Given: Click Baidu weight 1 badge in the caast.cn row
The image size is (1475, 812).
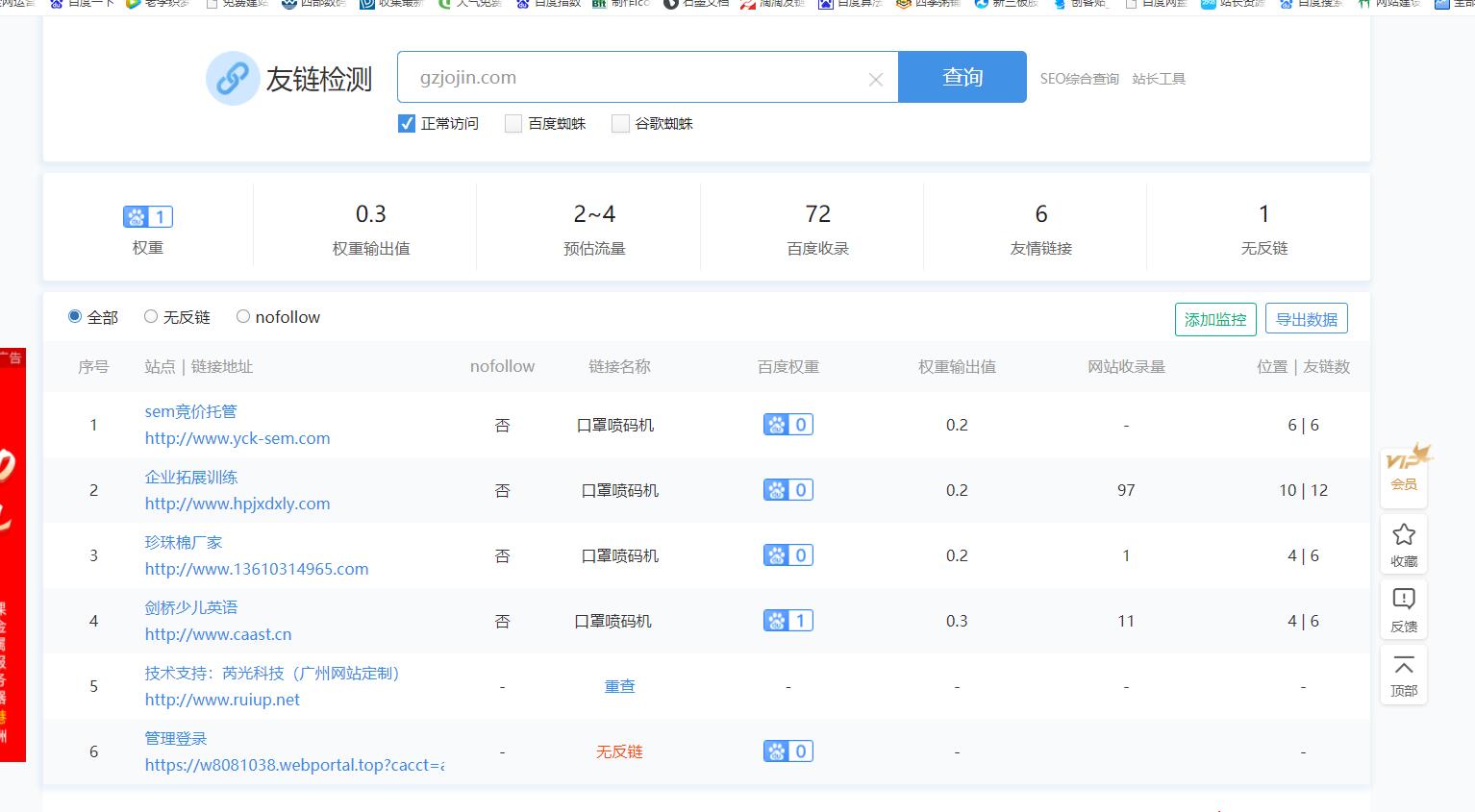Looking at the screenshot, I should tap(788, 621).
